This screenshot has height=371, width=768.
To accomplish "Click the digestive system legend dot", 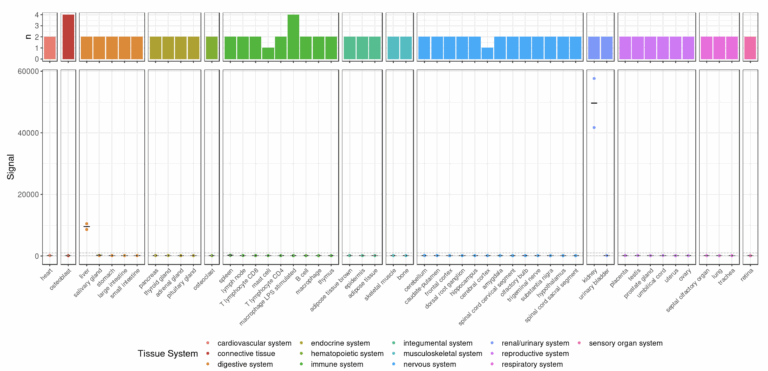I will [208, 364].
